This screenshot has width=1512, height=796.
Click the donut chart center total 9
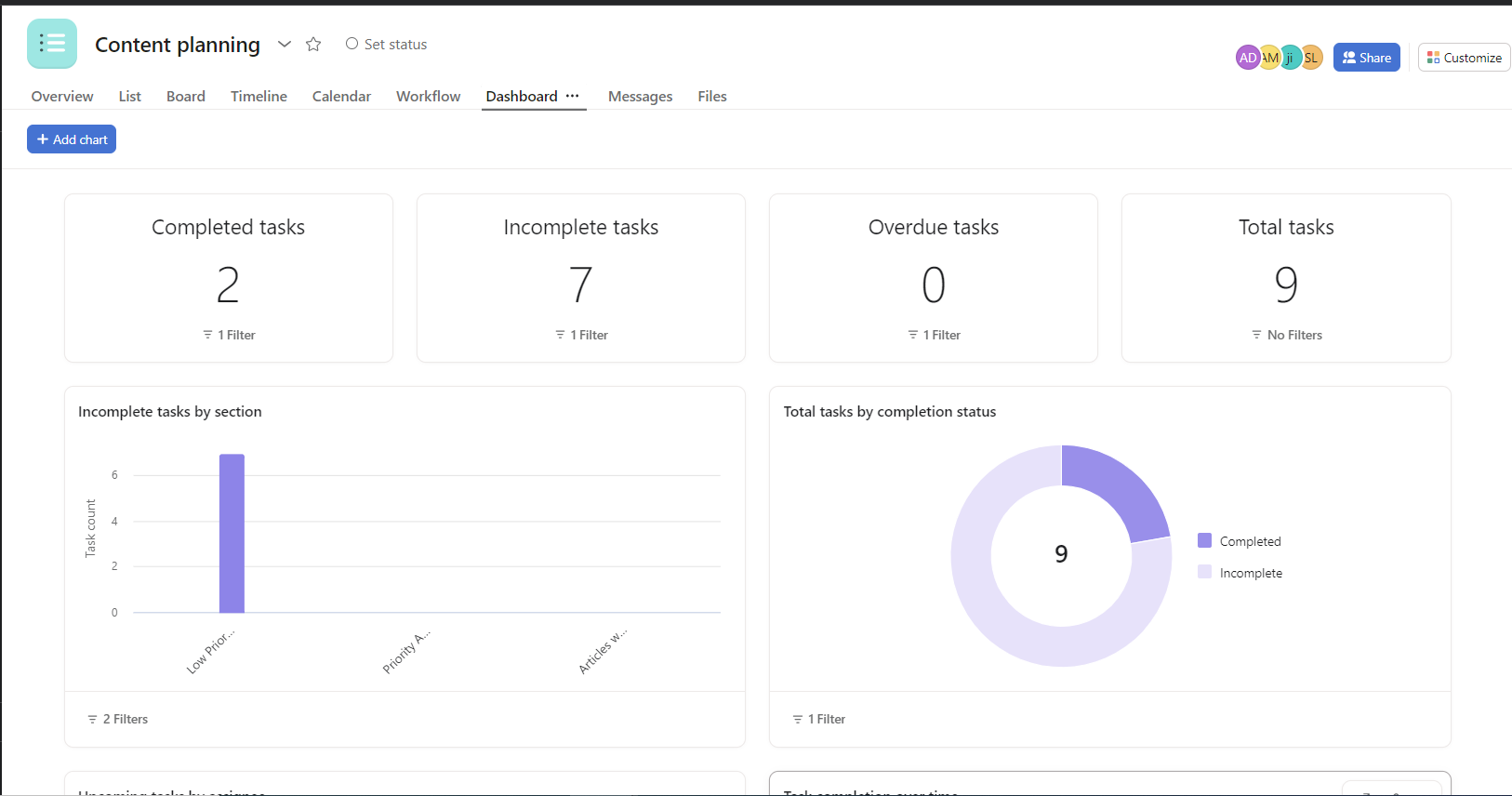pos(1061,554)
